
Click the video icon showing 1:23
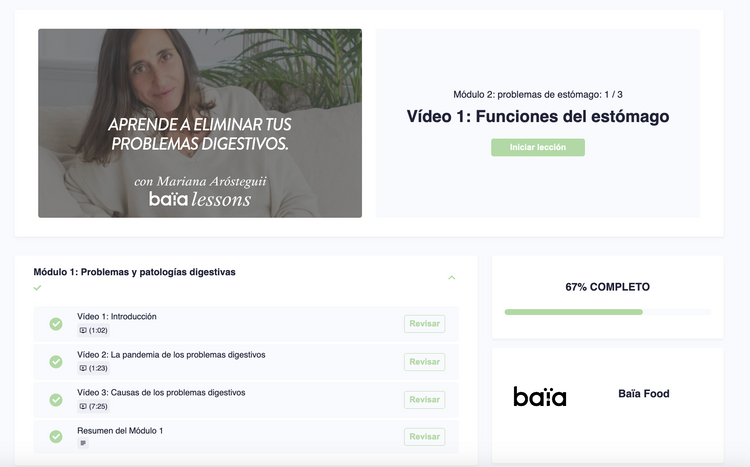[x=83, y=369]
